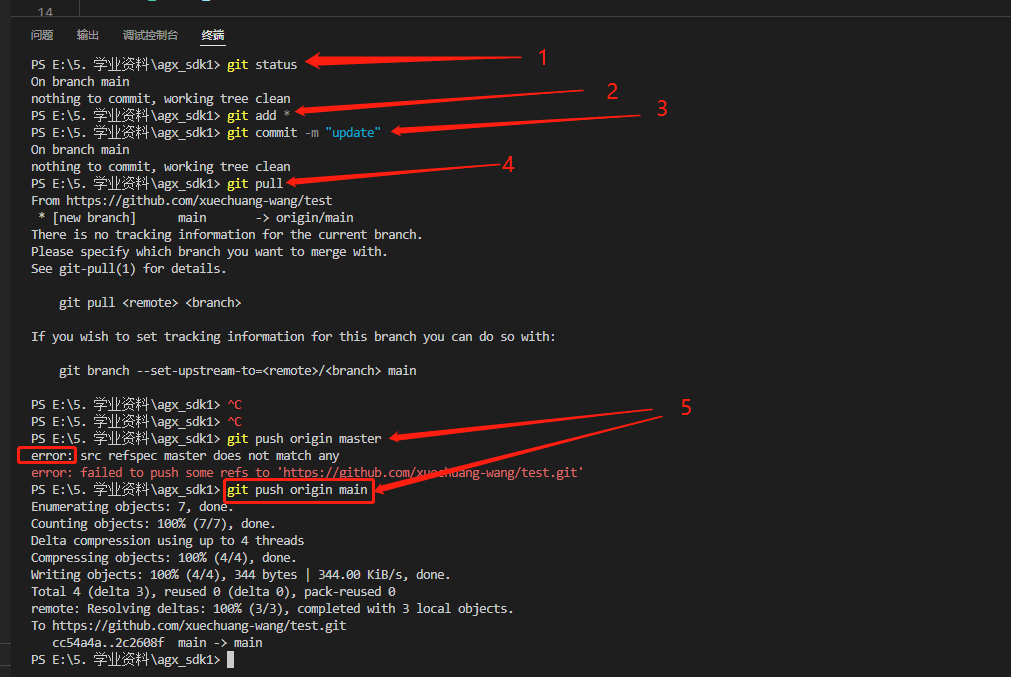Image resolution: width=1011 pixels, height=677 pixels.
Task: Open the 输出 panel tab
Action: tap(88, 35)
